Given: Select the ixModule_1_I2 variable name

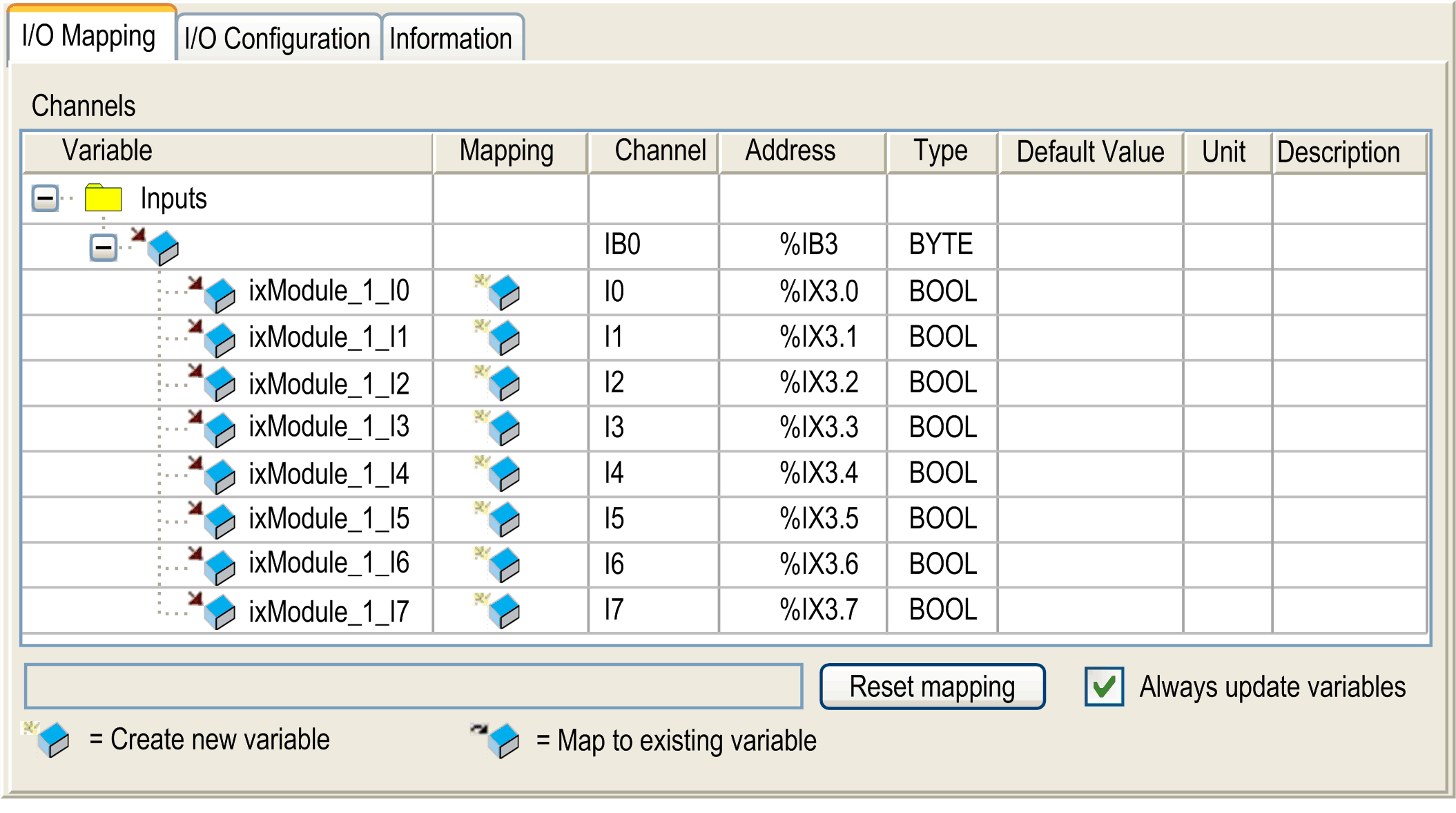Looking at the screenshot, I should coord(329,383).
